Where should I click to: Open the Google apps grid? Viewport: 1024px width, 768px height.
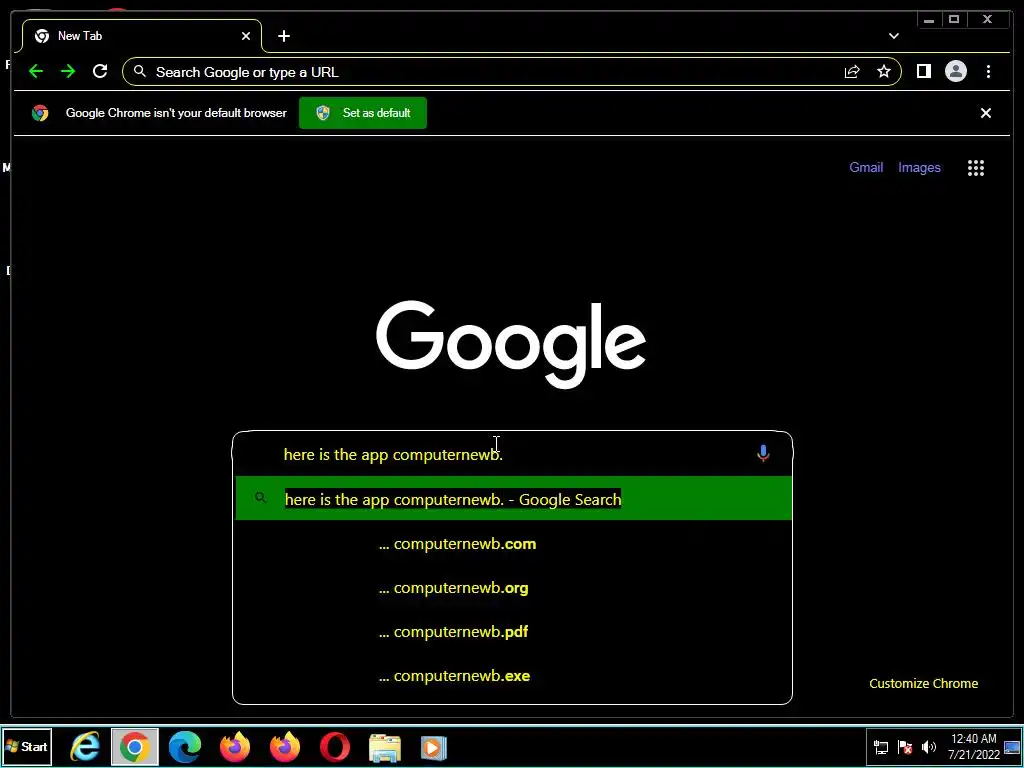[x=976, y=168]
